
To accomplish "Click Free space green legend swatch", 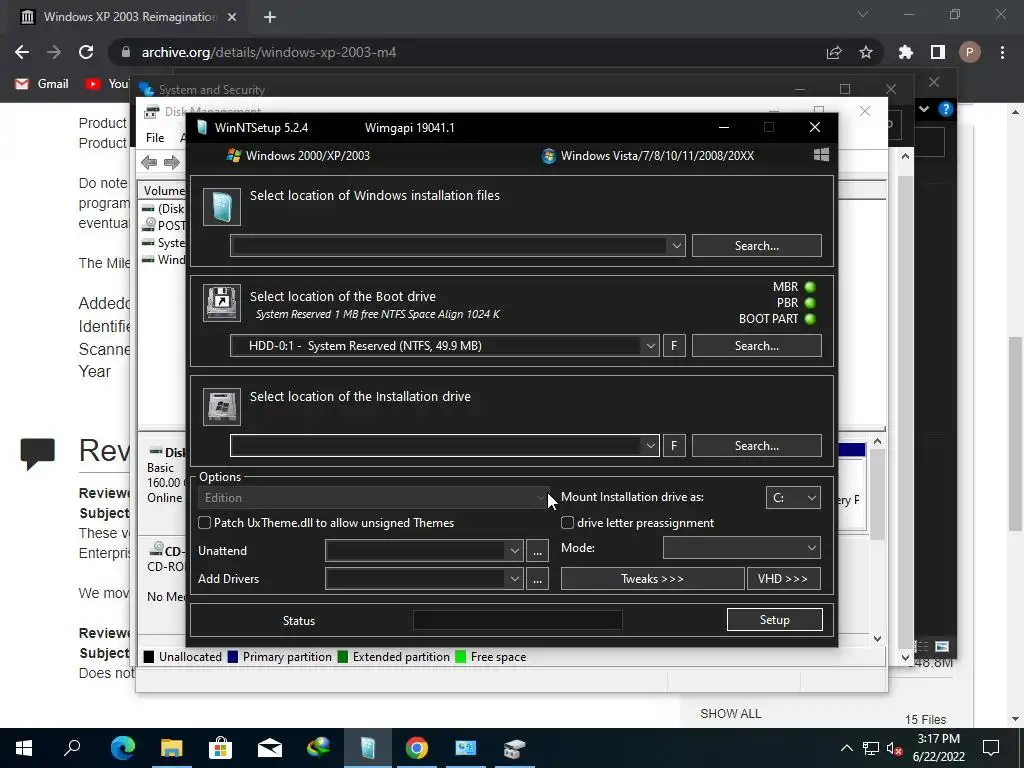I will 460,657.
